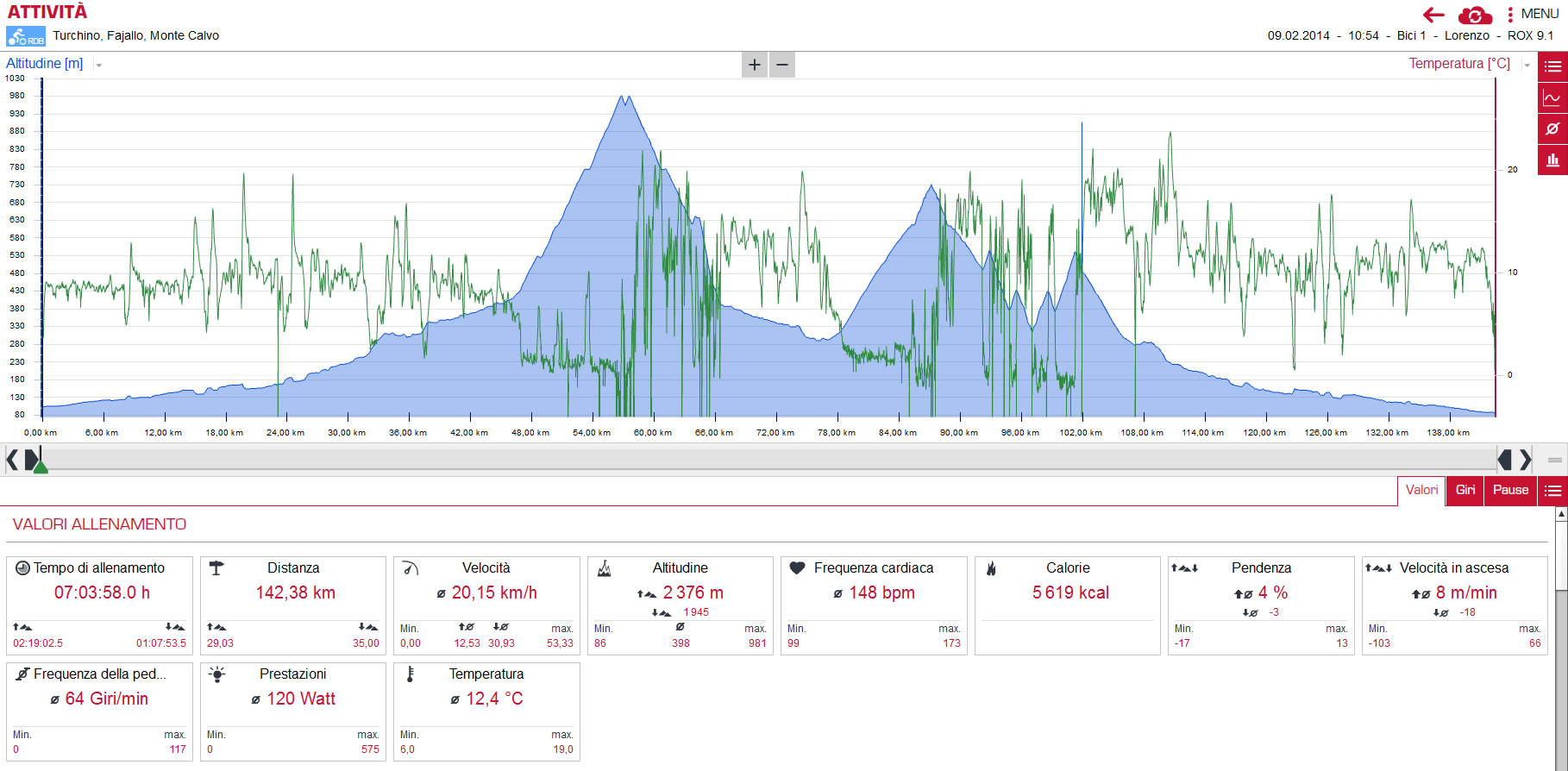This screenshot has width=1568, height=771.
Task: Select the bar chart view icon
Action: click(1552, 160)
